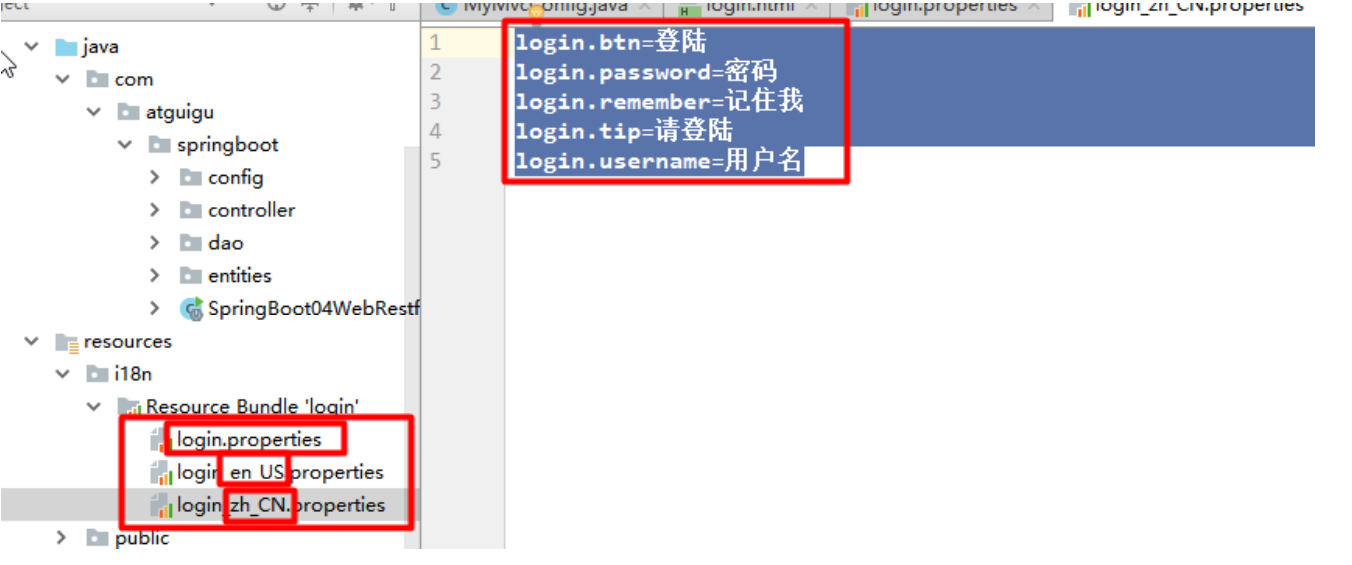Click the Resource Bundle 'login' icon

(129, 407)
